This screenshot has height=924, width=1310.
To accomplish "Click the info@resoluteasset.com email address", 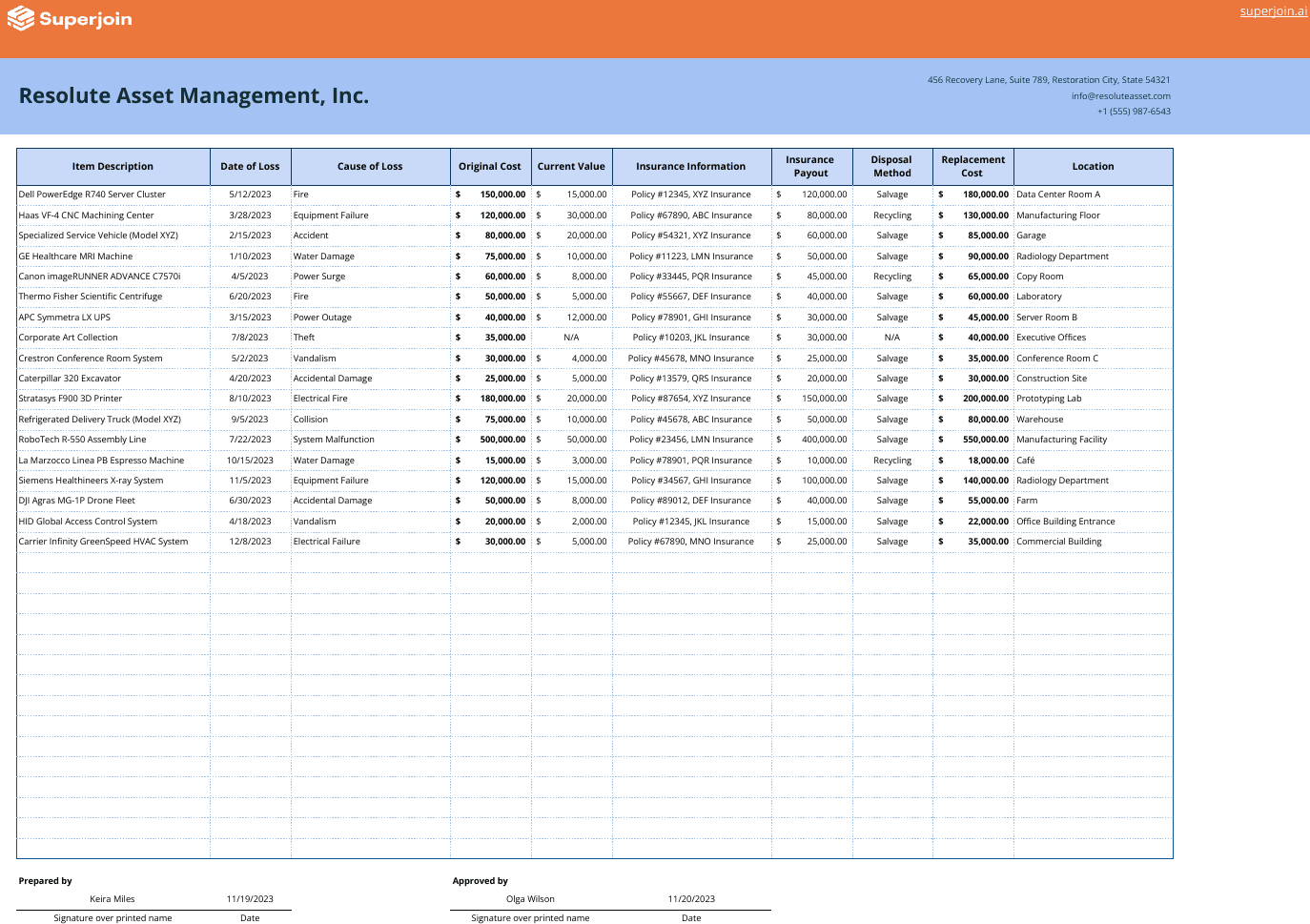I will point(1120,96).
